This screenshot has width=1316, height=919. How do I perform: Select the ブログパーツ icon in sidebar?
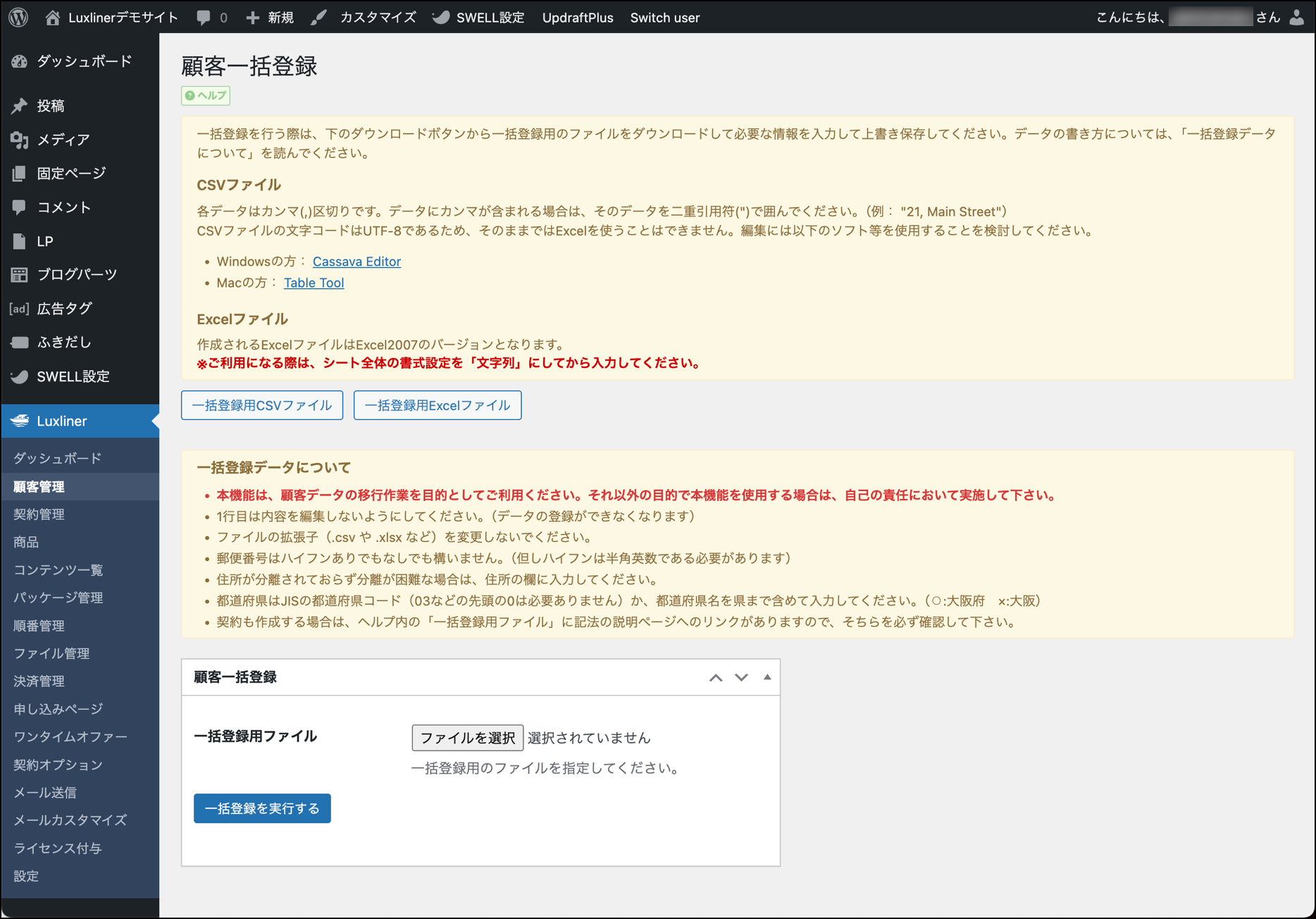coord(20,275)
